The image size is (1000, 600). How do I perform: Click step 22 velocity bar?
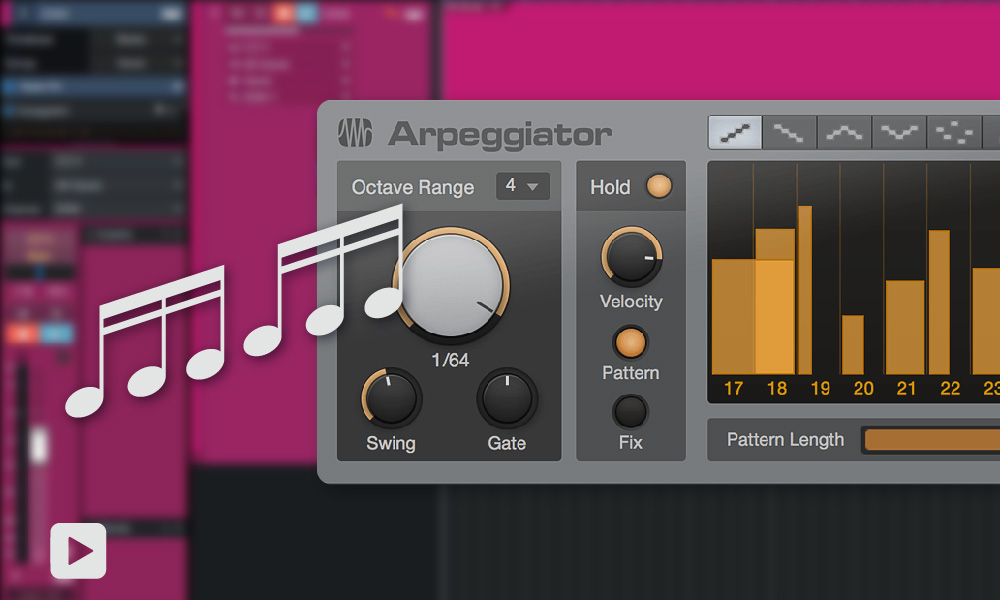pos(939,302)
